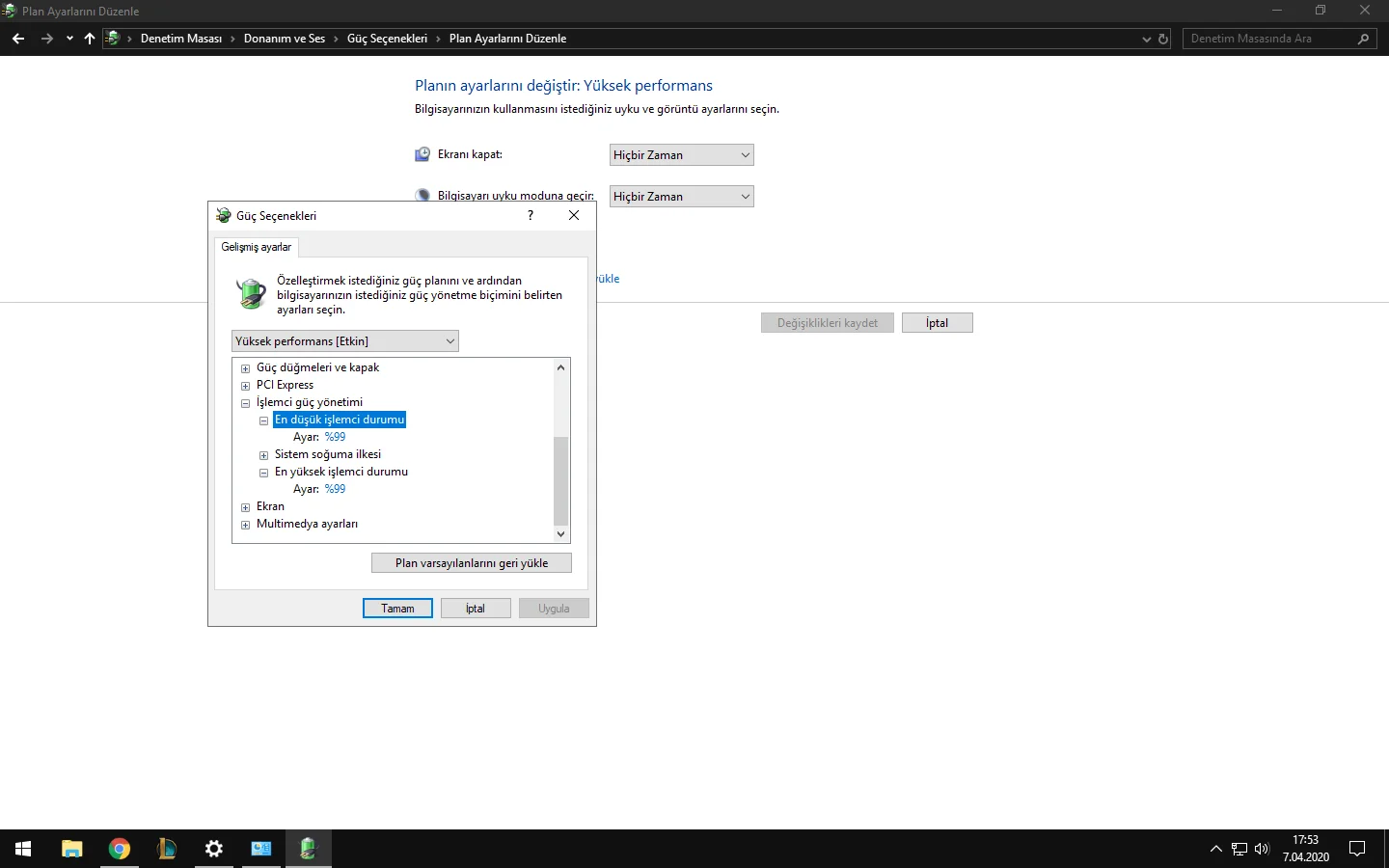Open network status tray icon
Viewport: 1389px width, 868px height.
[1239, 849]
